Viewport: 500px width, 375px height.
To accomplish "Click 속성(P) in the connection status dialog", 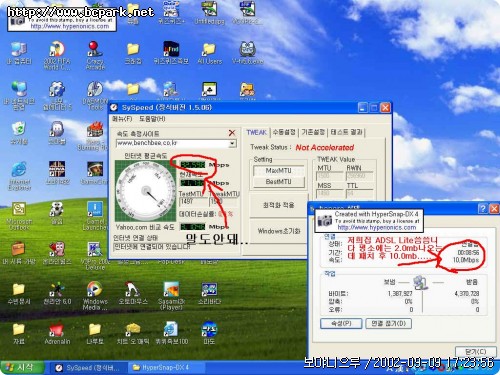I will (x=341, y=323).
